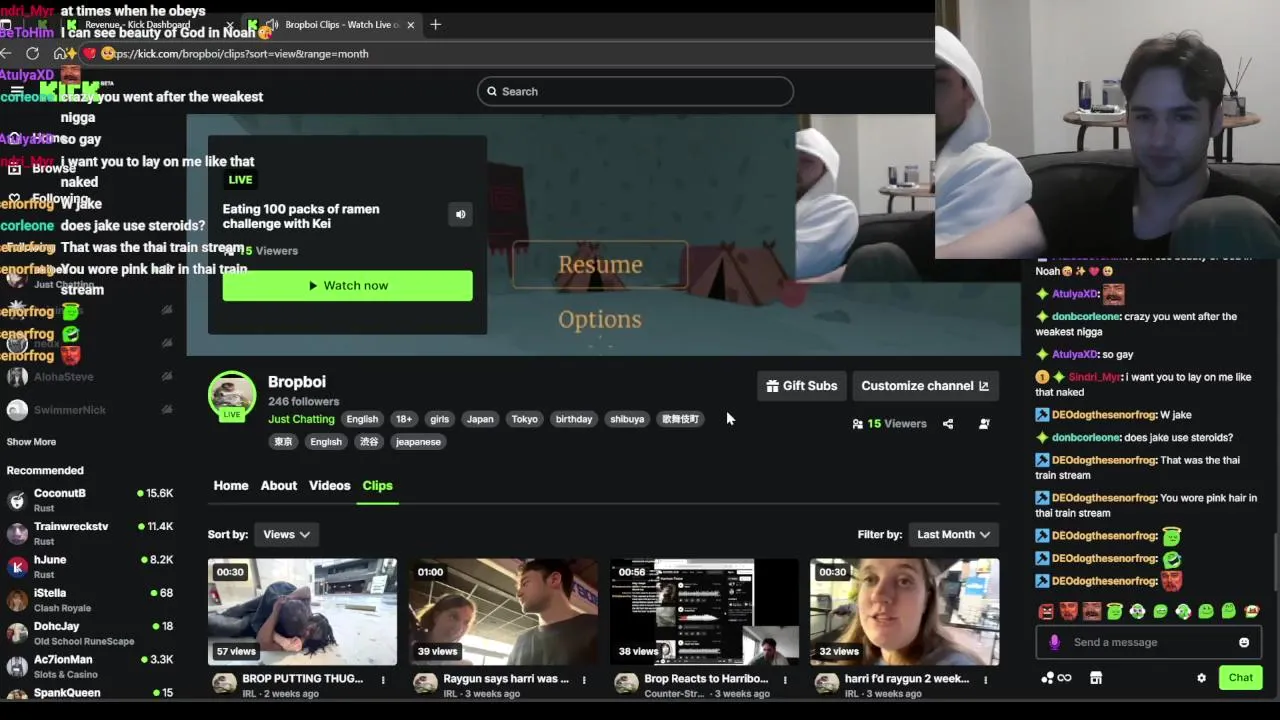The height and width of the screenshot is (720, 1280).
Task: Switch to the Videos channel tab
Action: click(329, 485)
